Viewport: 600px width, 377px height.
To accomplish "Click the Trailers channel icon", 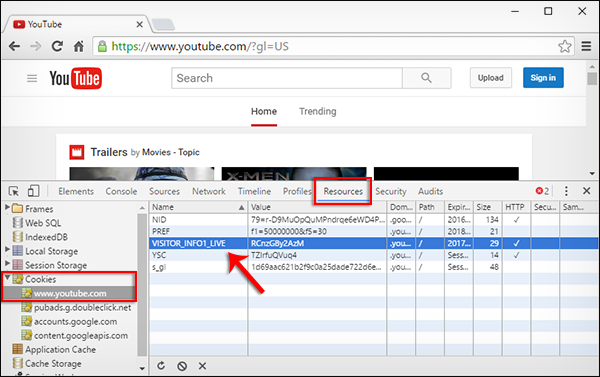I will click(77, 152).
